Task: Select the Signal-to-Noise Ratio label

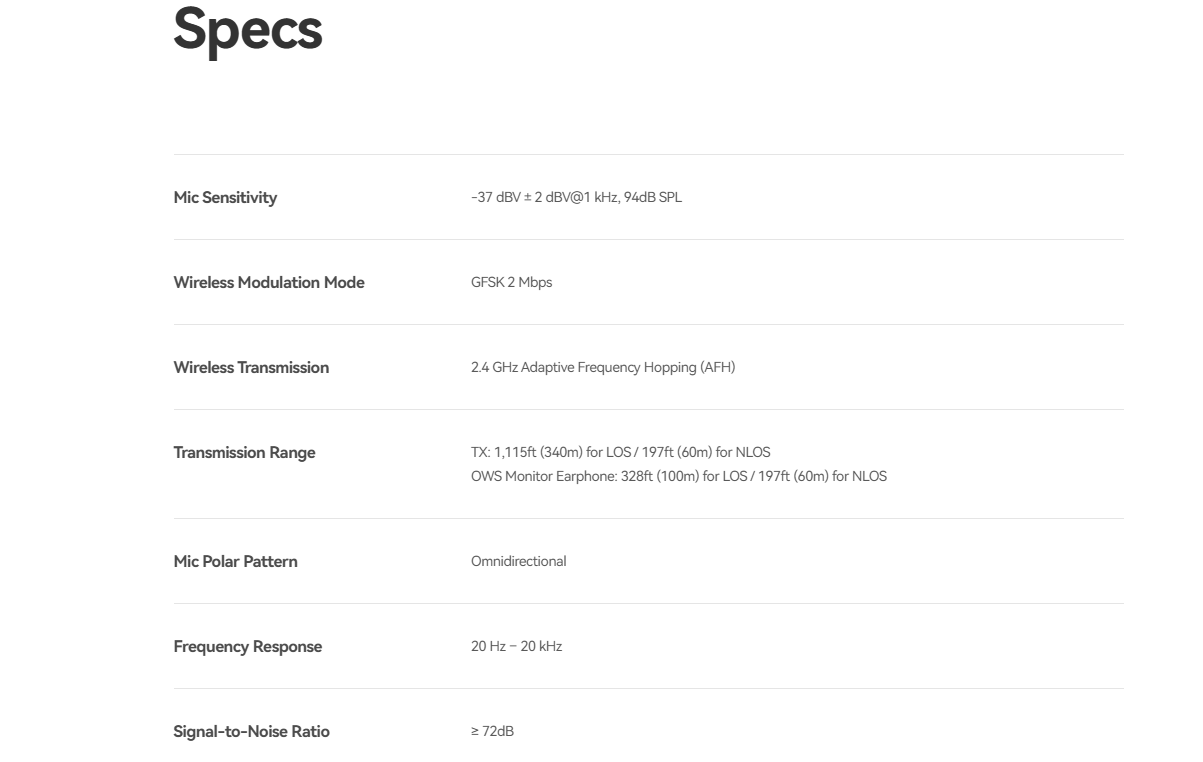Action: pos(251,732)
